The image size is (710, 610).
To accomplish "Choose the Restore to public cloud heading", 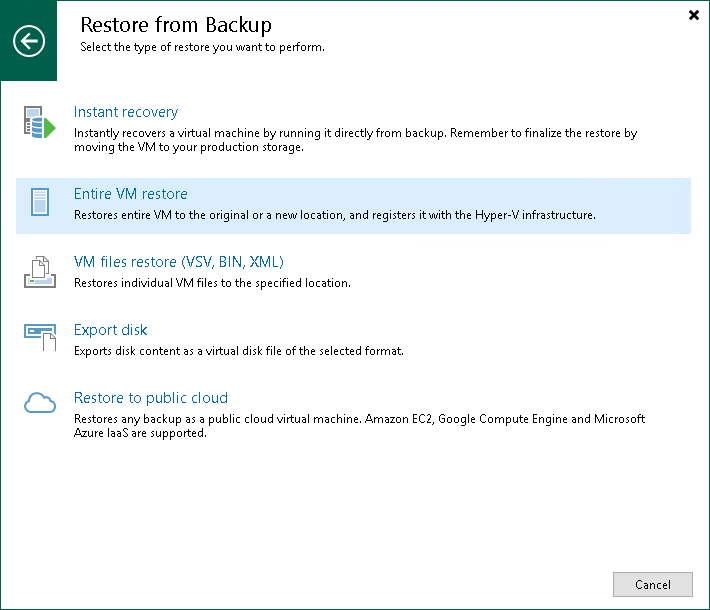I will [151, 398].
